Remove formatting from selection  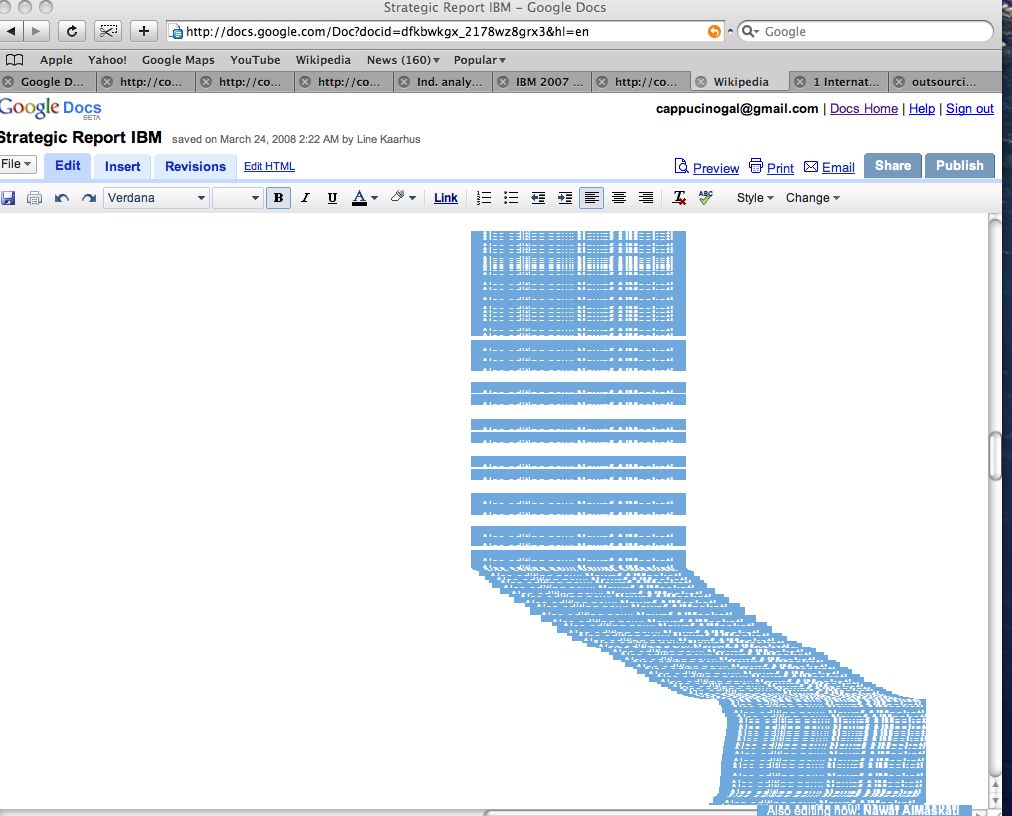679,198
